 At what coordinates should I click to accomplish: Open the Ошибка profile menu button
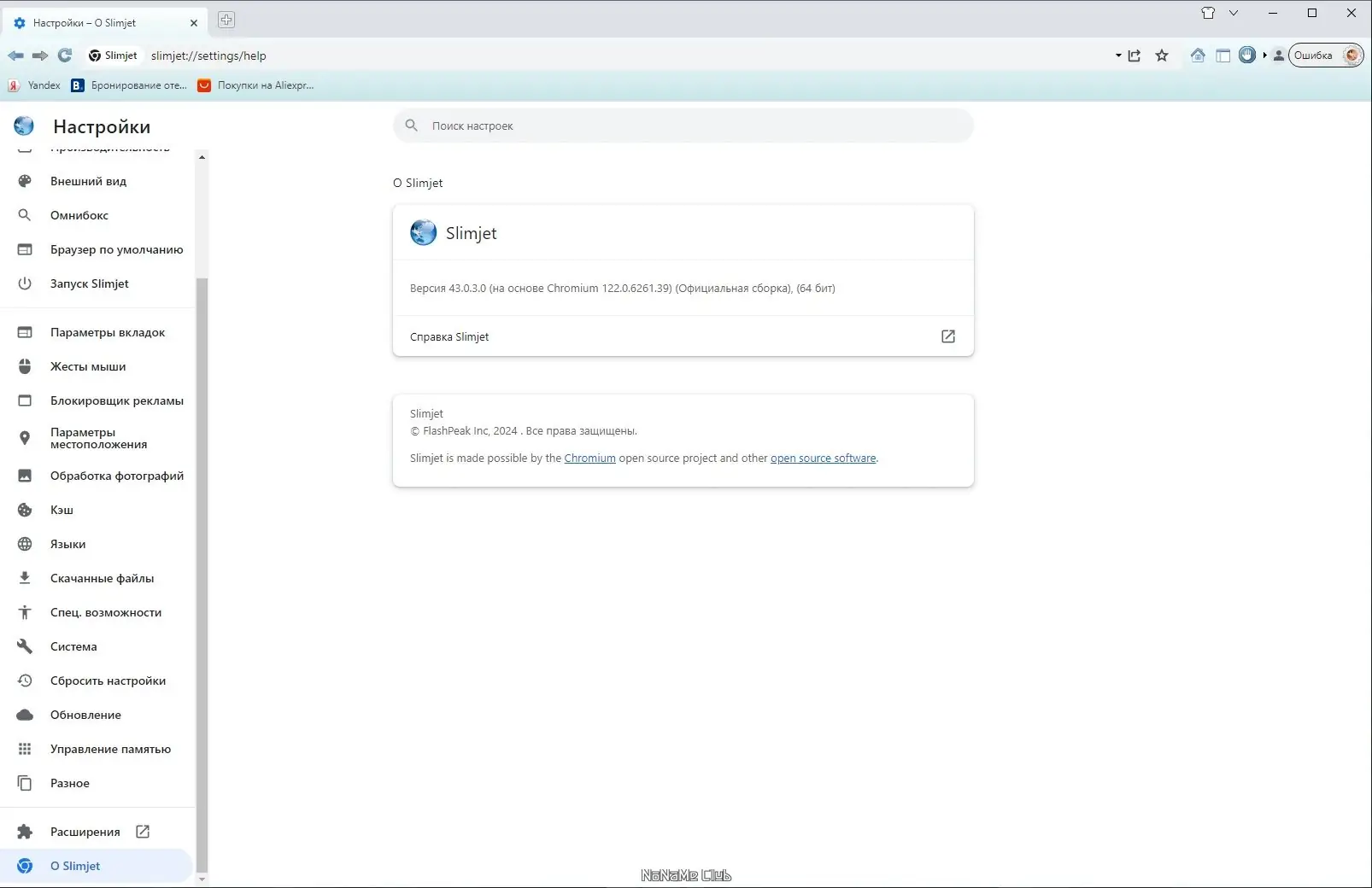tap(1326, 55)
